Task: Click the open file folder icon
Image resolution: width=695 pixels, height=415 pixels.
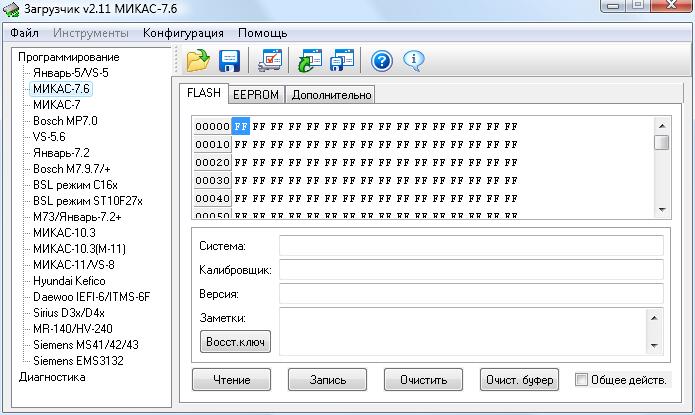Action: tap(198, 60)
